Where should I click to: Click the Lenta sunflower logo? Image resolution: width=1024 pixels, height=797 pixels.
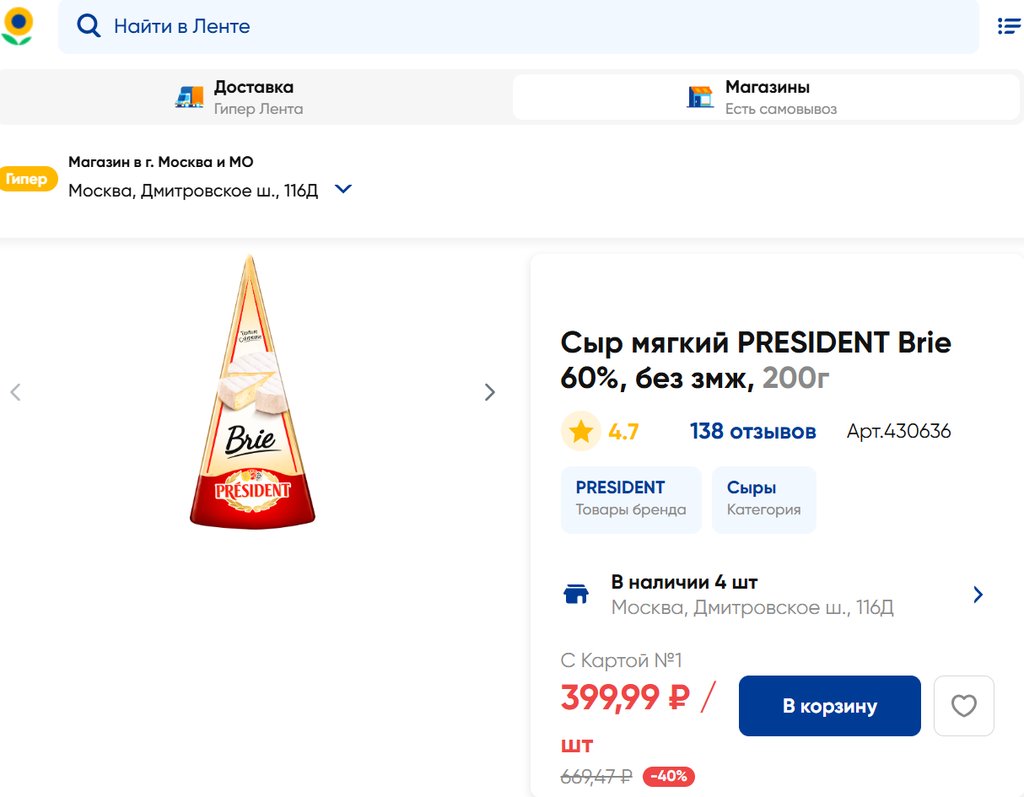17,26
